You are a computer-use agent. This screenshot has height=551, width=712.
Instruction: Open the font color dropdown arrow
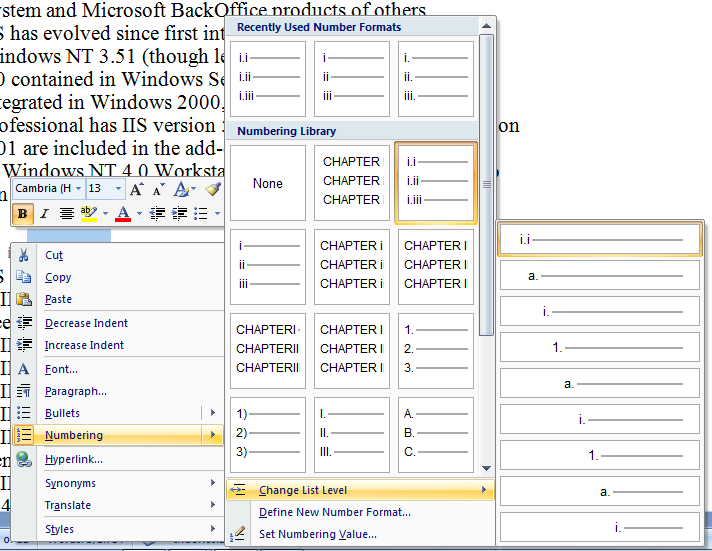[x=139, y=213]
